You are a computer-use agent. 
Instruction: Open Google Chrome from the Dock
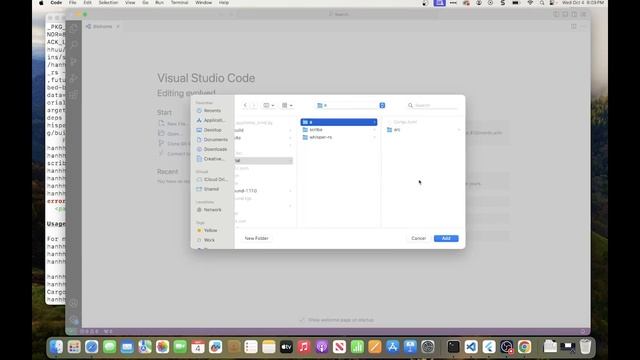tap(524, 347)
